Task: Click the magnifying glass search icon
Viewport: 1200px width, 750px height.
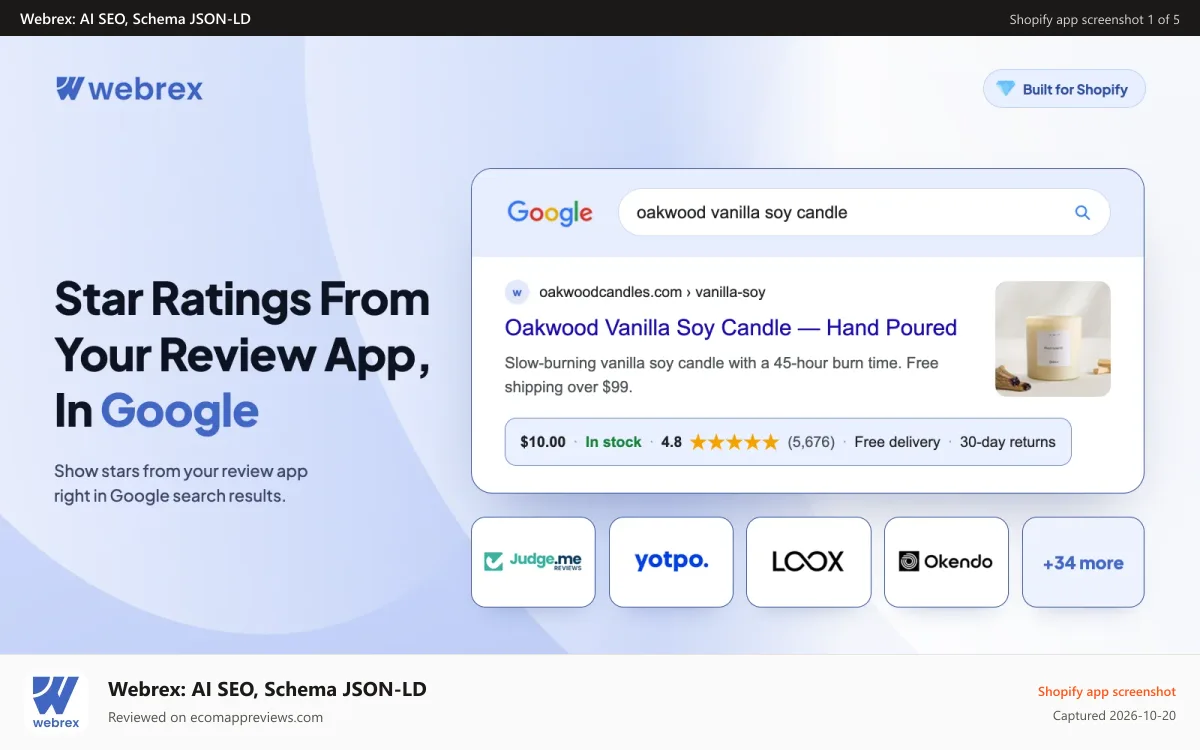Action: [1082, 212]
